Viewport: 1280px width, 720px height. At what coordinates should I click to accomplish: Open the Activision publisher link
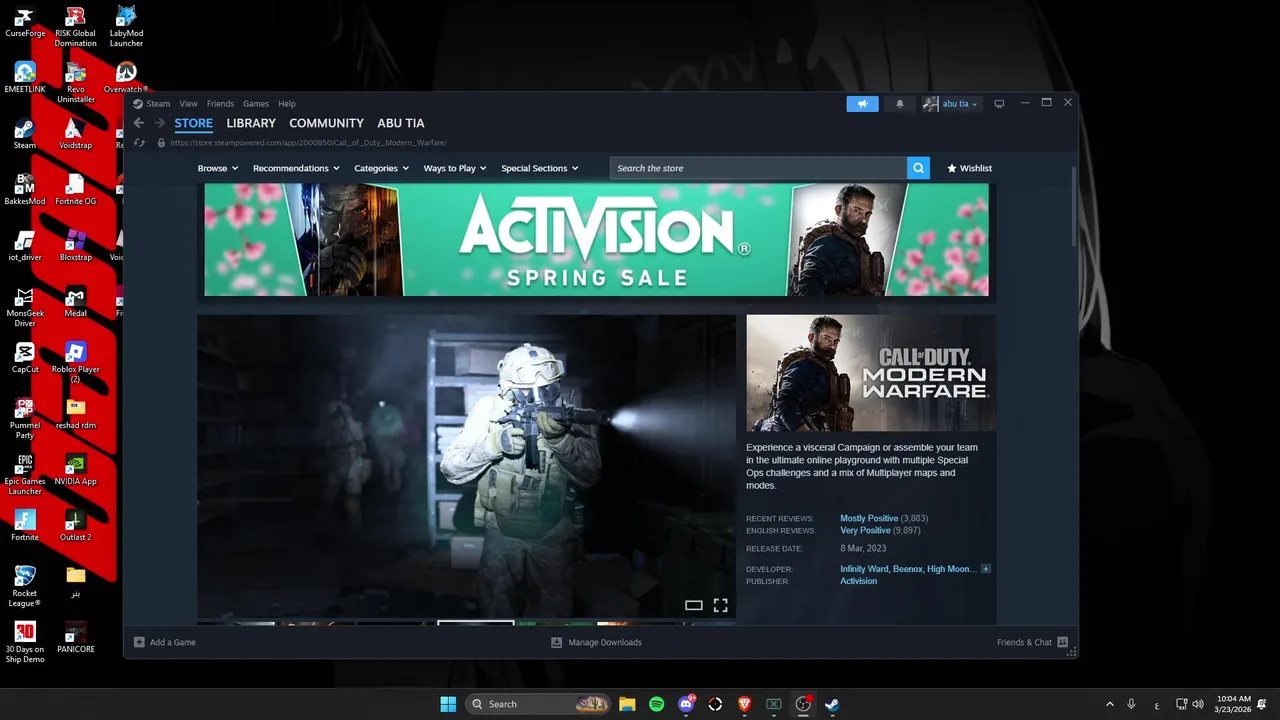tap(858, 581)
